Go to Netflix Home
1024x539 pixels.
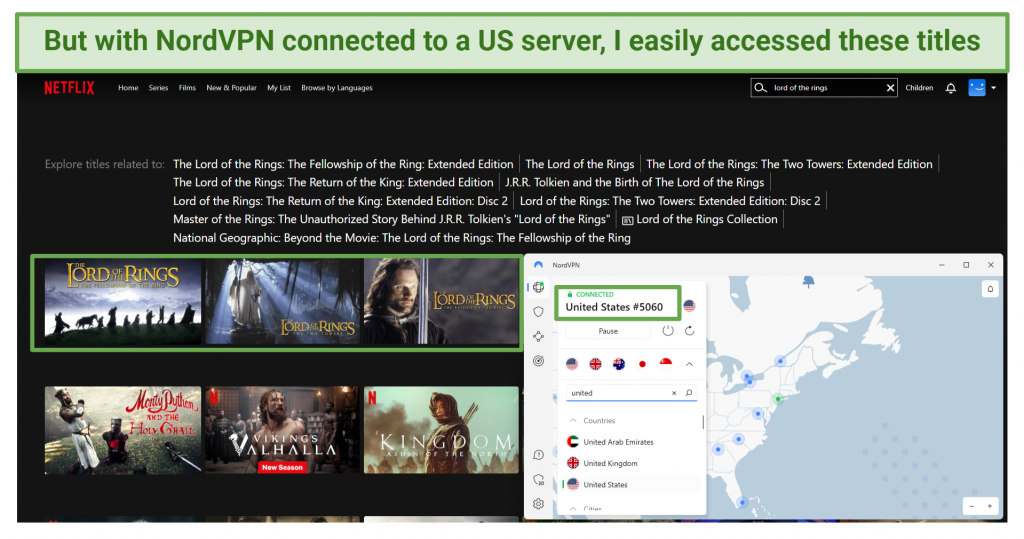coord(128,88)
